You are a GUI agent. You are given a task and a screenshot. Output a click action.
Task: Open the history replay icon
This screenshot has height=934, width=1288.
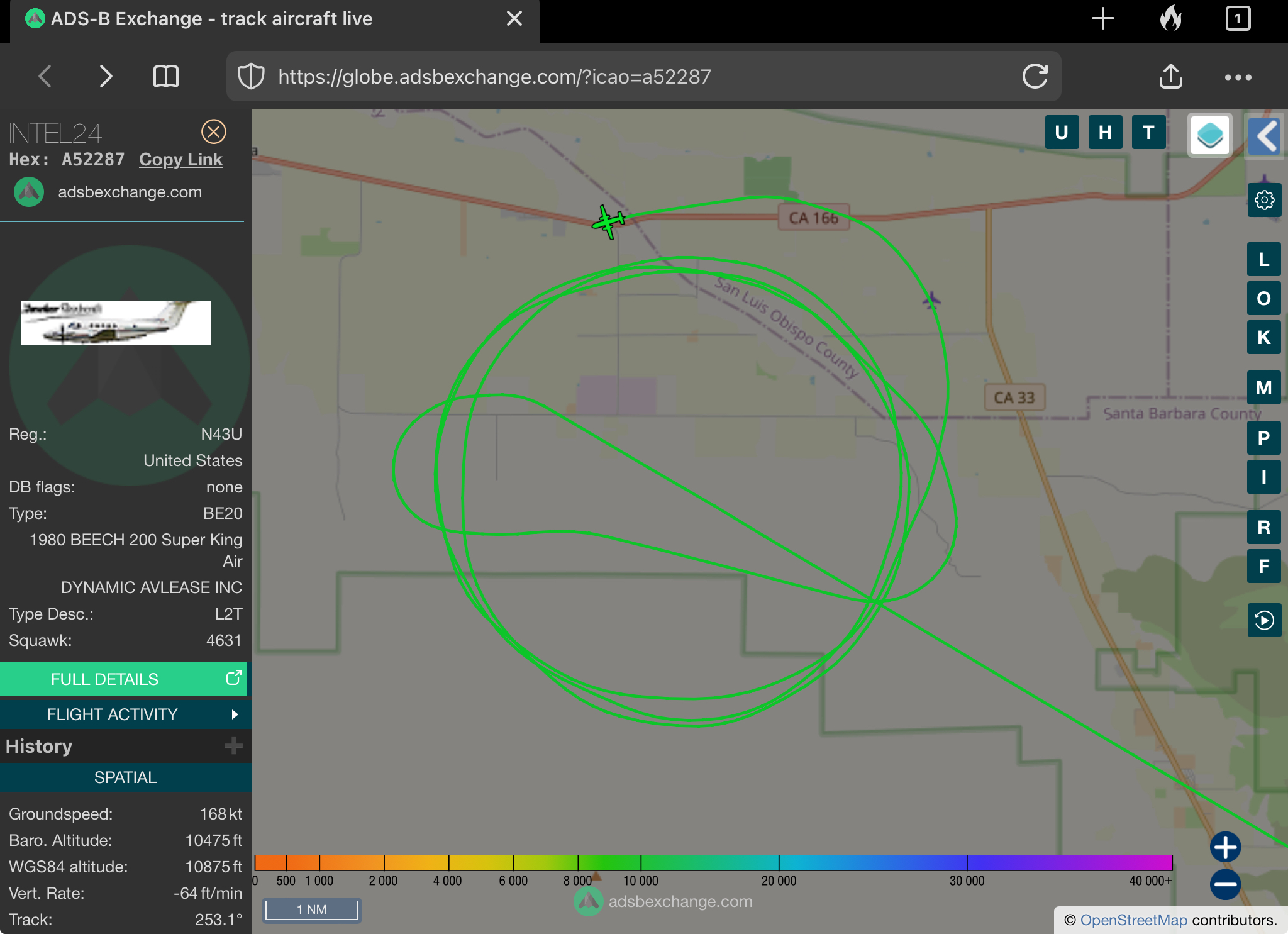coord(1264,620)
